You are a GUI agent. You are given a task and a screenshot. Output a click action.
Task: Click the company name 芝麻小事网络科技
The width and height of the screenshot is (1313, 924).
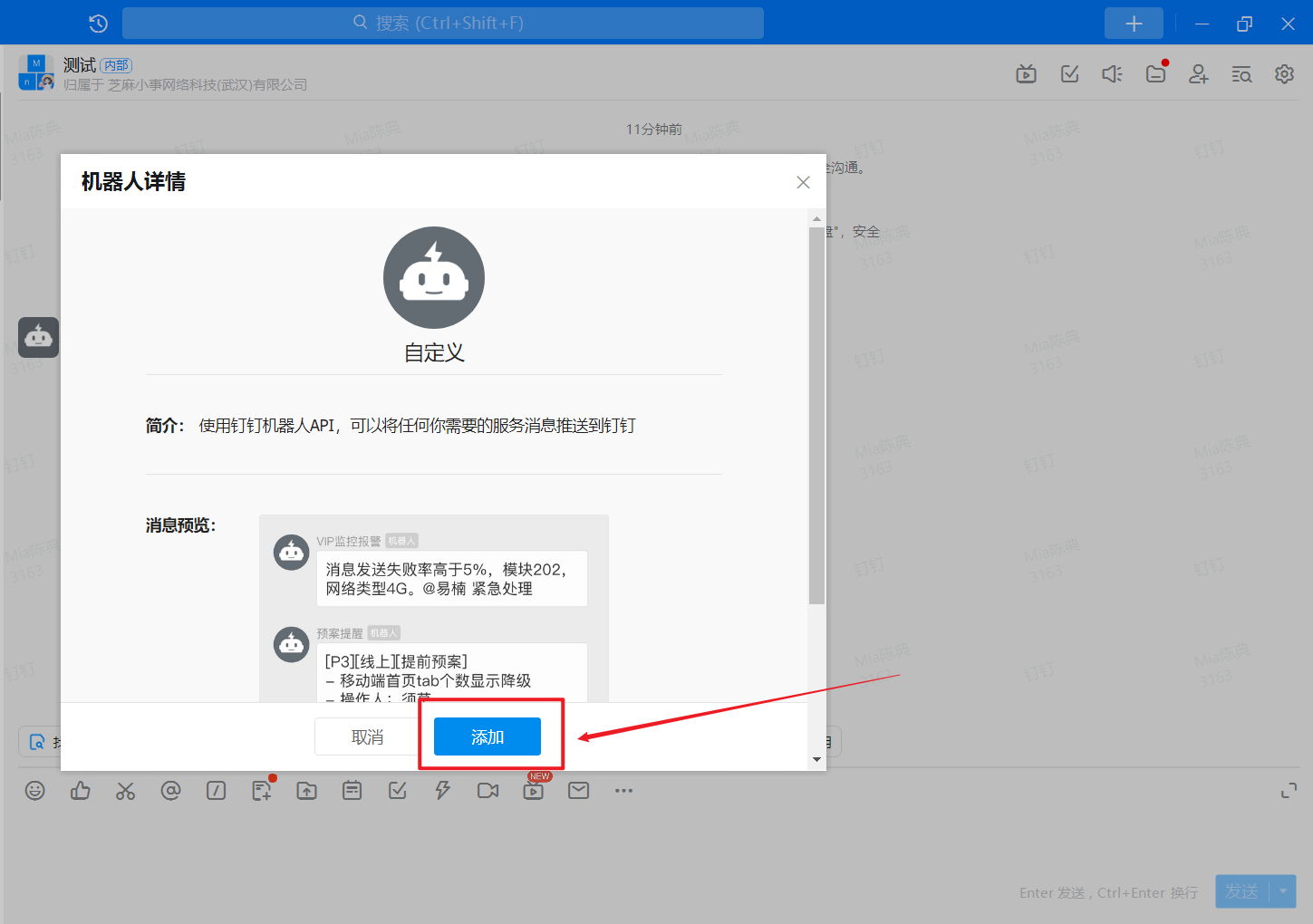coord(208,84)
